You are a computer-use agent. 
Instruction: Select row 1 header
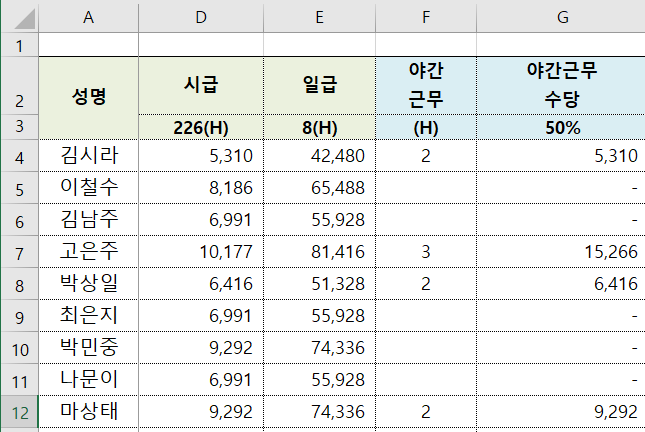[19, 45]
